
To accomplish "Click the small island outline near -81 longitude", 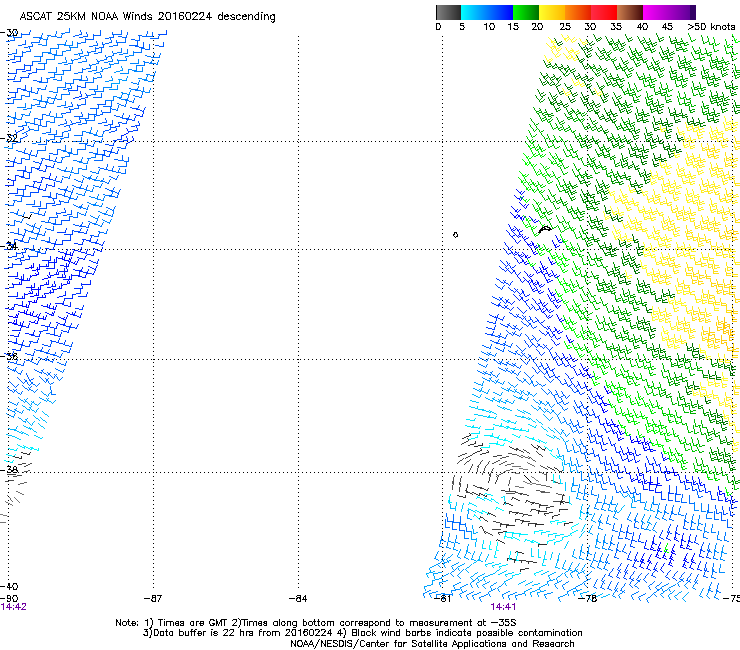I will [455, 235].
